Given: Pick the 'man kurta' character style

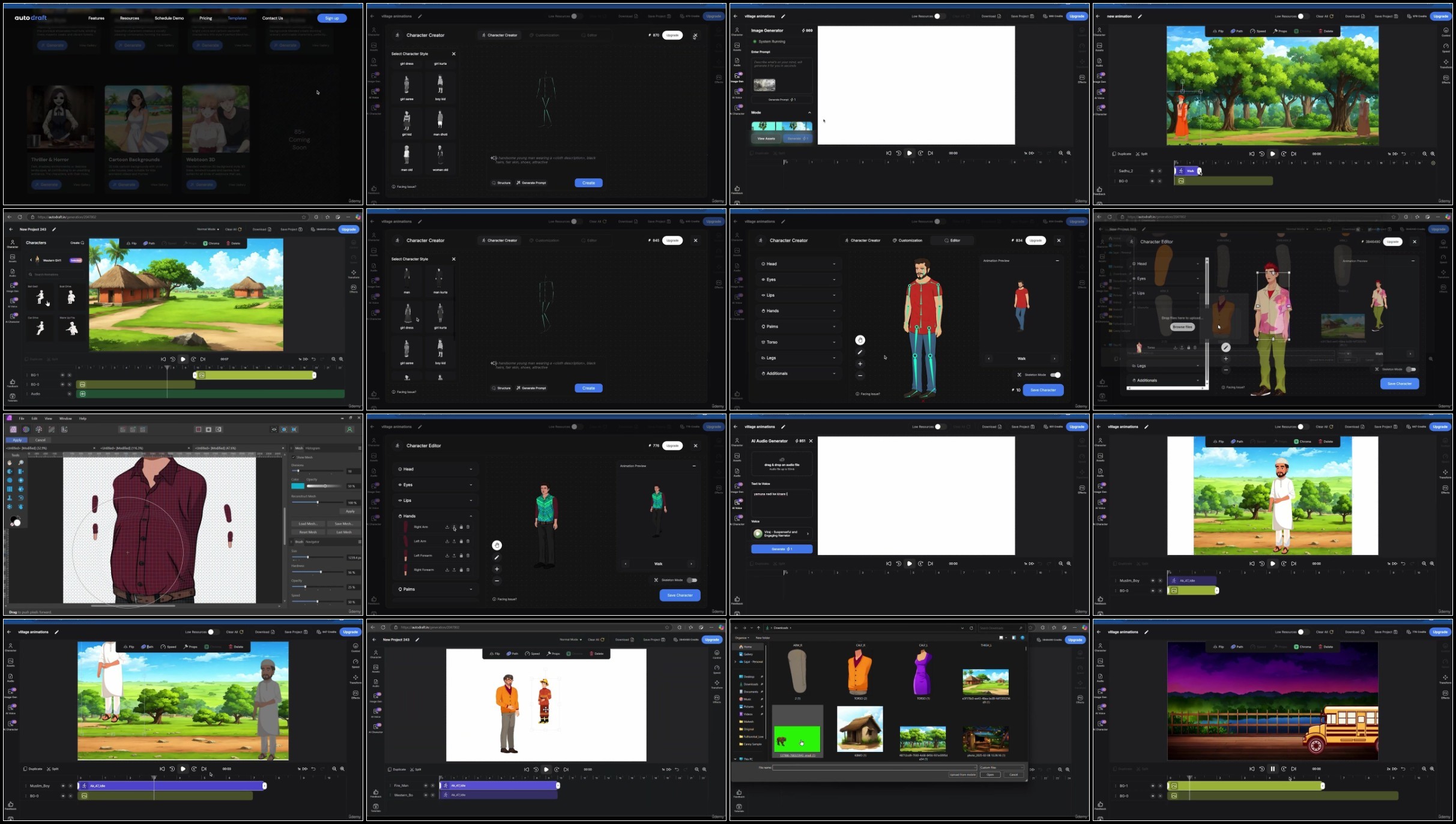Looking at the screenshot, I should [x=440, y=279].
